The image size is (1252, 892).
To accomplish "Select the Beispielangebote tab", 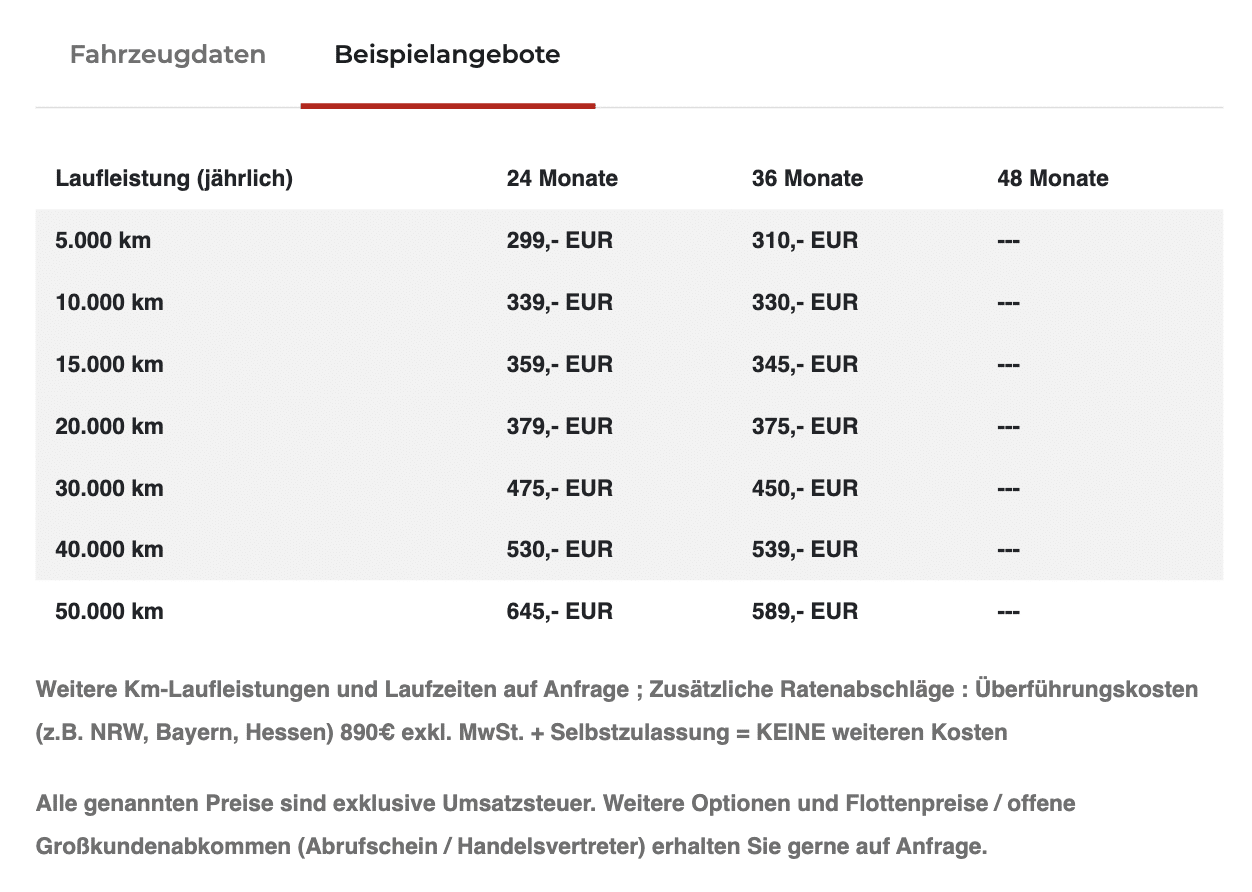I will click(x=447, y=54).
